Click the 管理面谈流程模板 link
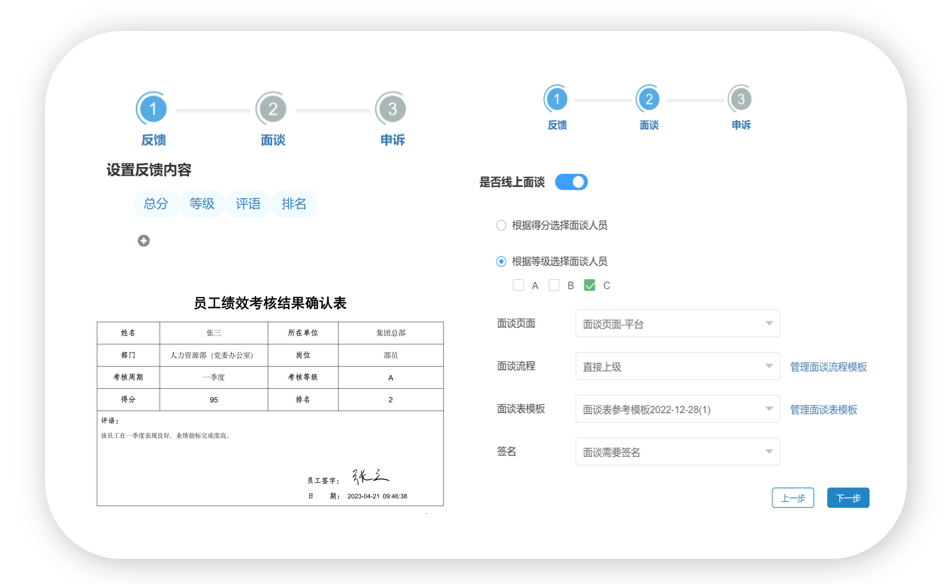The height and width of the screenshot is (584, 948). pyautogui.click(x=830, y=366)
